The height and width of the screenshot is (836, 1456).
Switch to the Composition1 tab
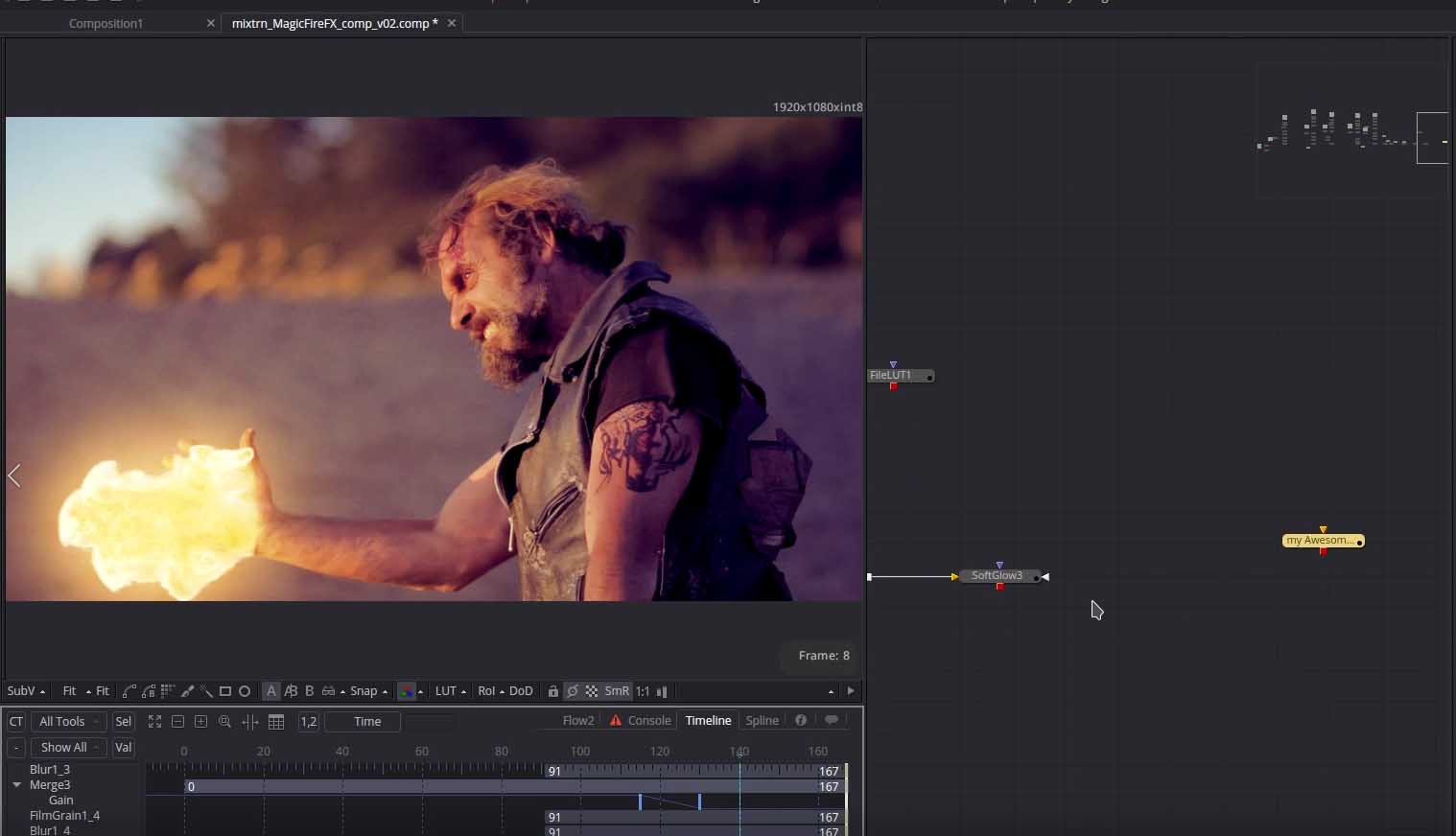[x=106, y=23]
